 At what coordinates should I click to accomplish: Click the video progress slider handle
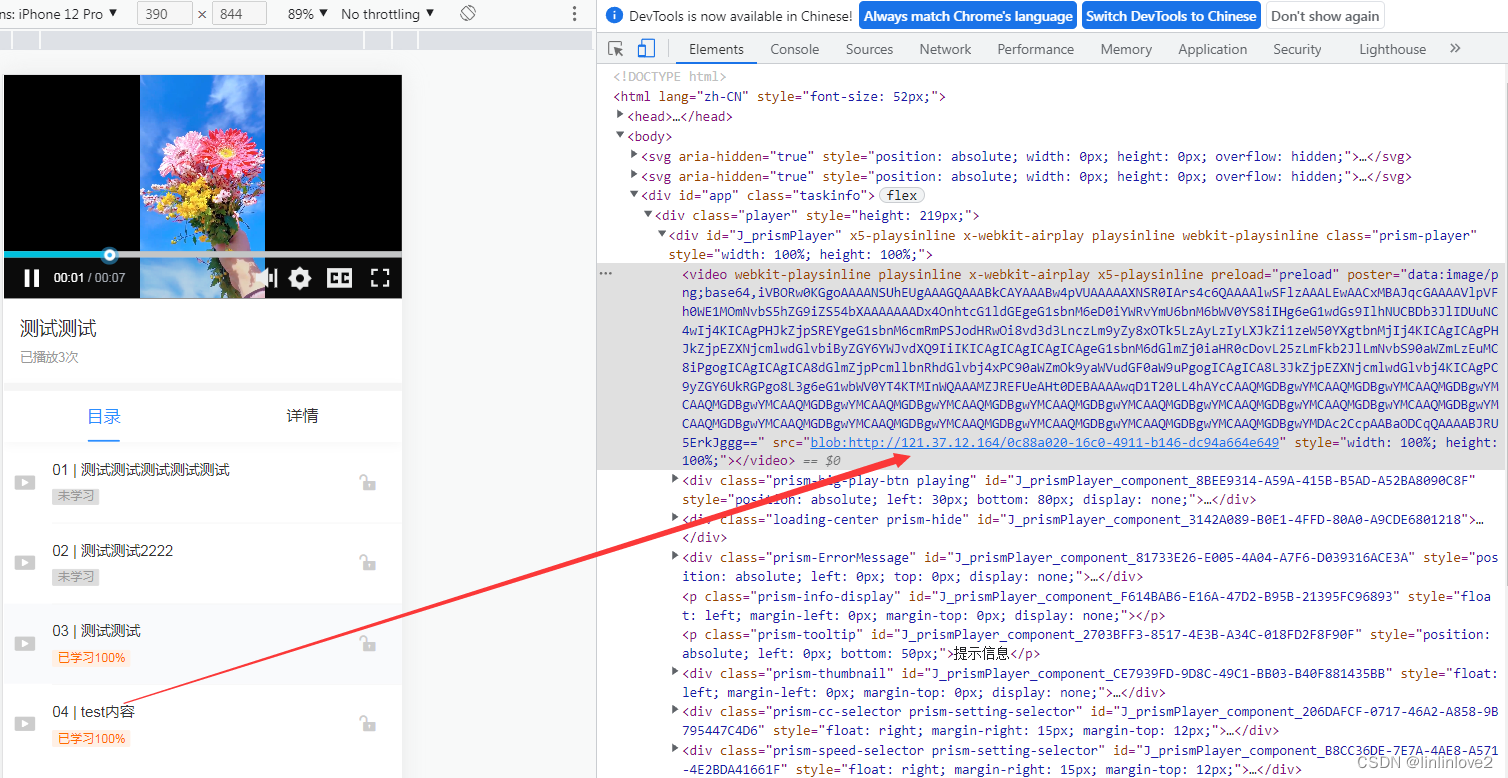tap(110, 255)
